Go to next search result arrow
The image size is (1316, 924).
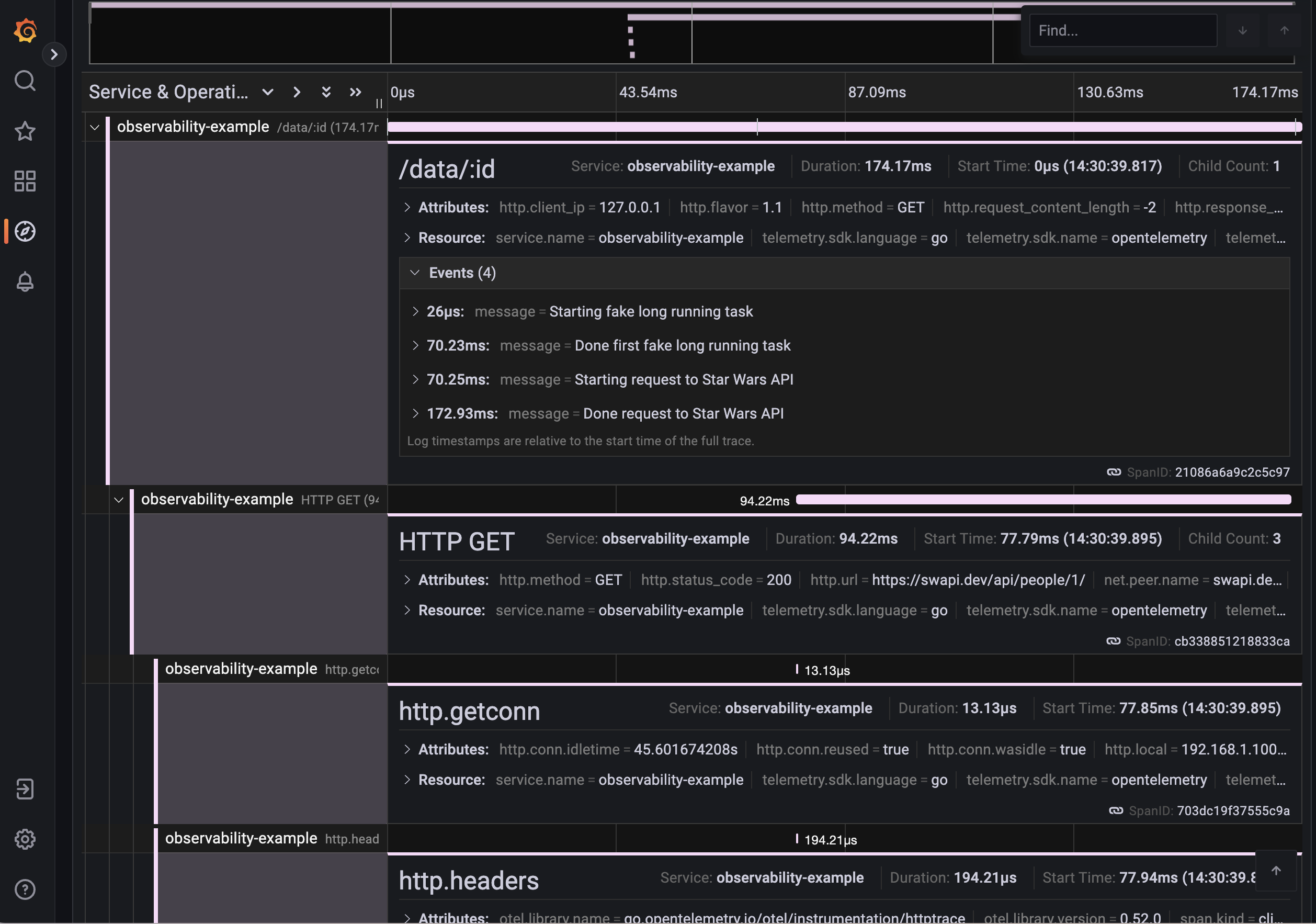click(1242, 30)
